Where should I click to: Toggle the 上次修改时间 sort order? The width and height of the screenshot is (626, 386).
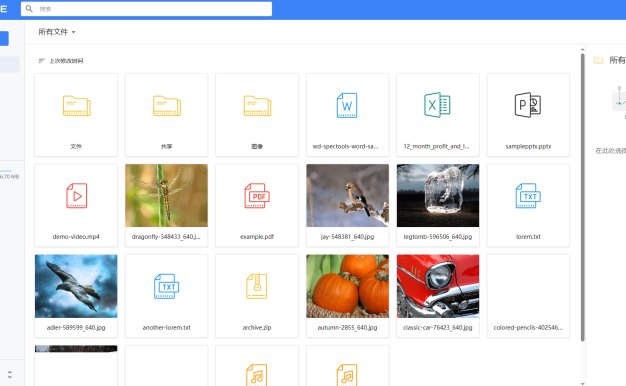[x=61, y=61]
